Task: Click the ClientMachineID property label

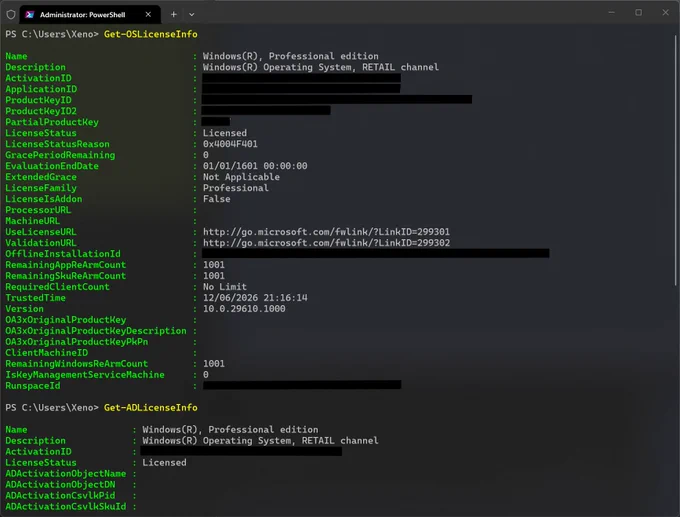Action: coord(46,353)
